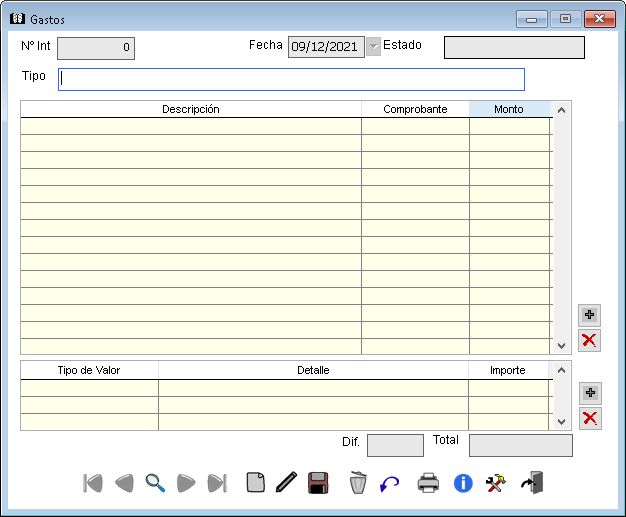Go to the next record
The width and height of the screenshot is (626, 517).
pyautogui.click(x=186, y=483)
